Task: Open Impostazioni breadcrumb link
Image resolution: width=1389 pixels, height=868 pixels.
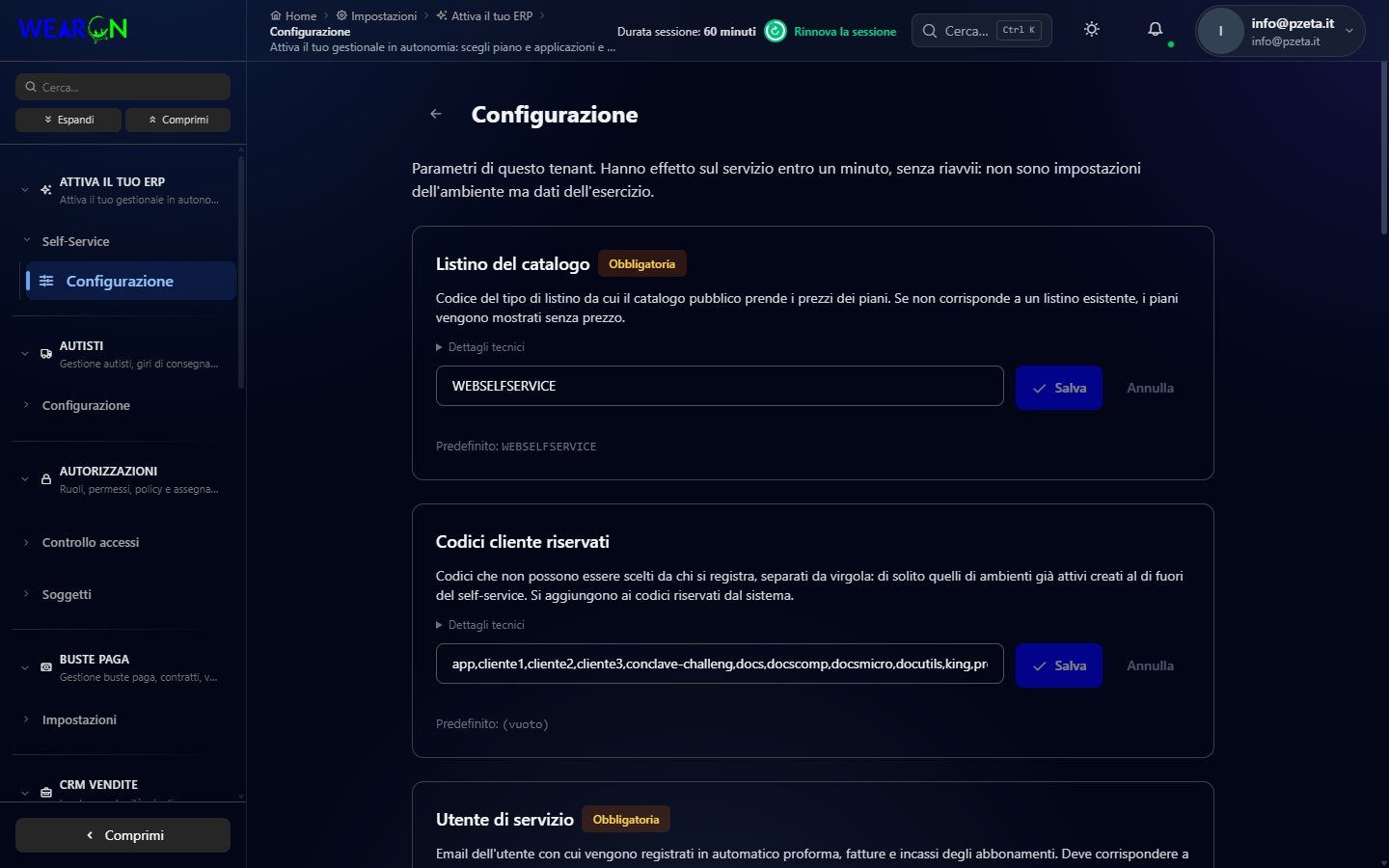Action: click(376, 15)
